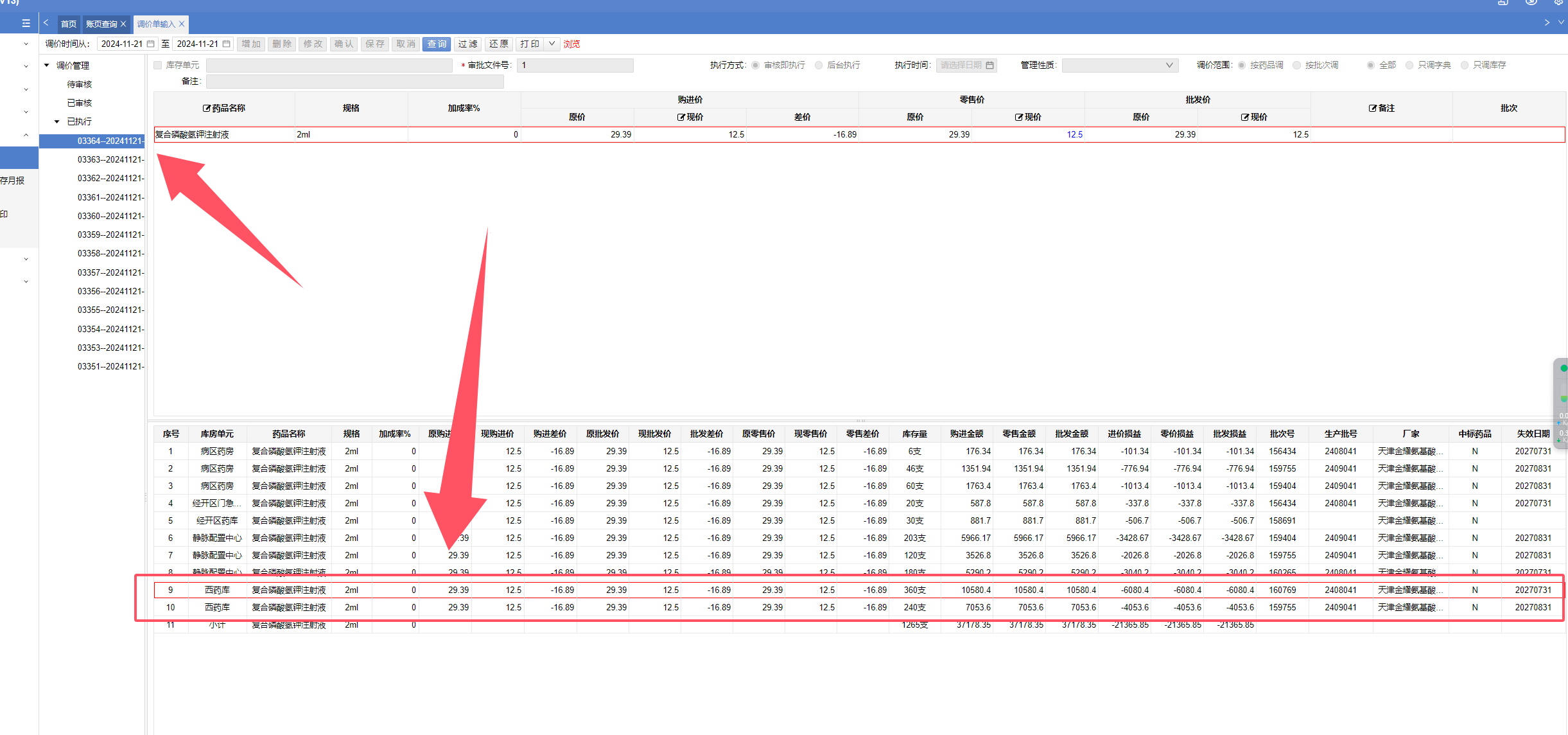The height and width of the screenshot is (735, 1568).
Task: Click the tab scroll-left arrow icon
Action: 46,23
